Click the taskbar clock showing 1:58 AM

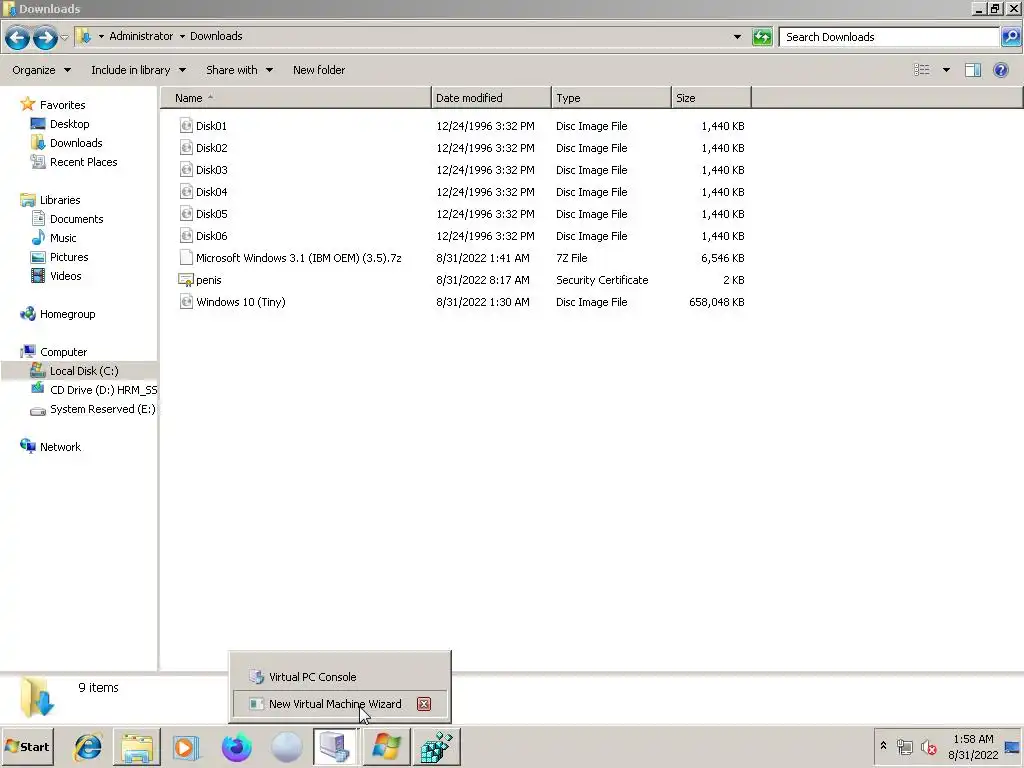[972, 746]
